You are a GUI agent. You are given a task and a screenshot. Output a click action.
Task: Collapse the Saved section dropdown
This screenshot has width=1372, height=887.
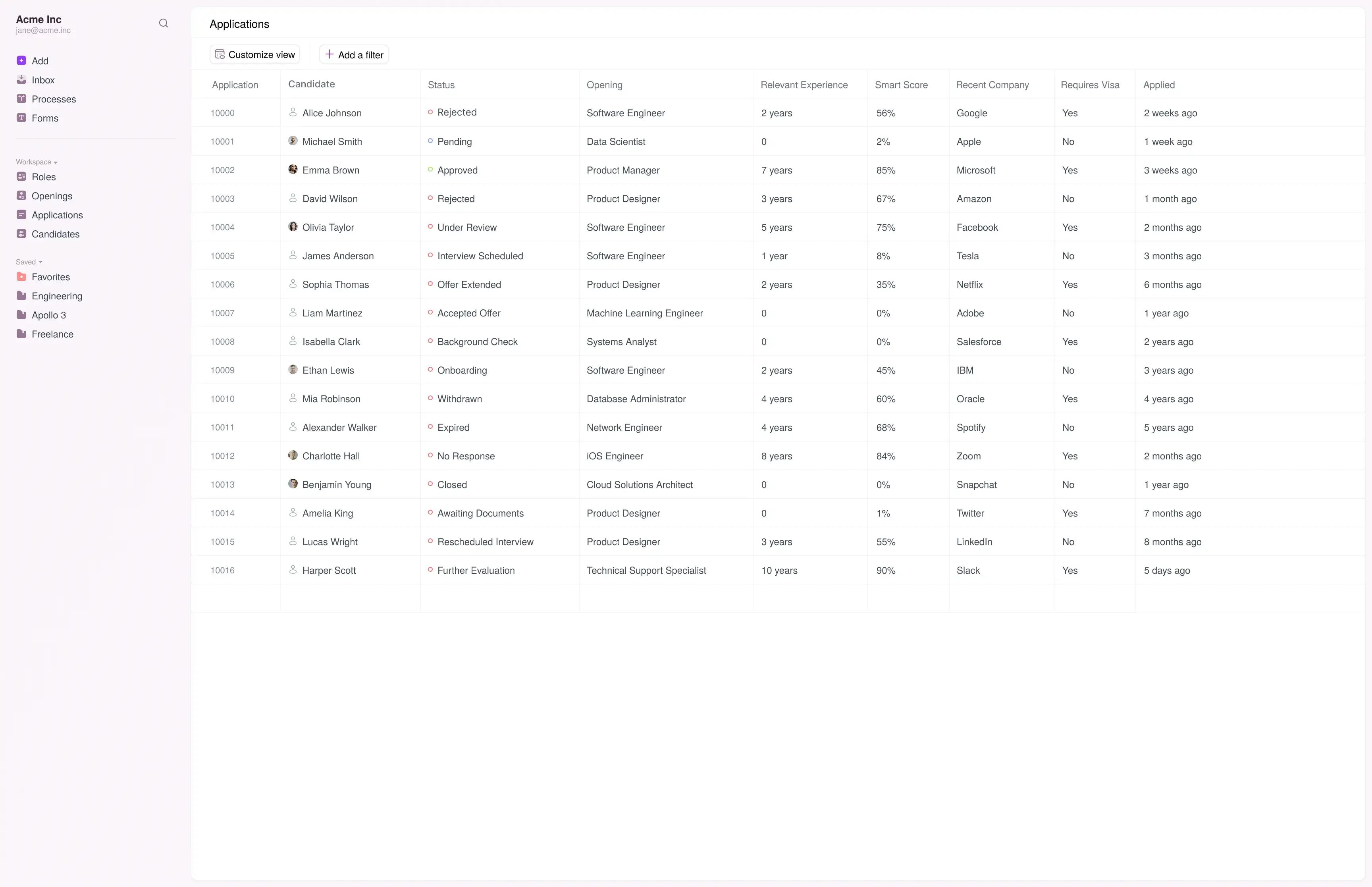point(29,262)
